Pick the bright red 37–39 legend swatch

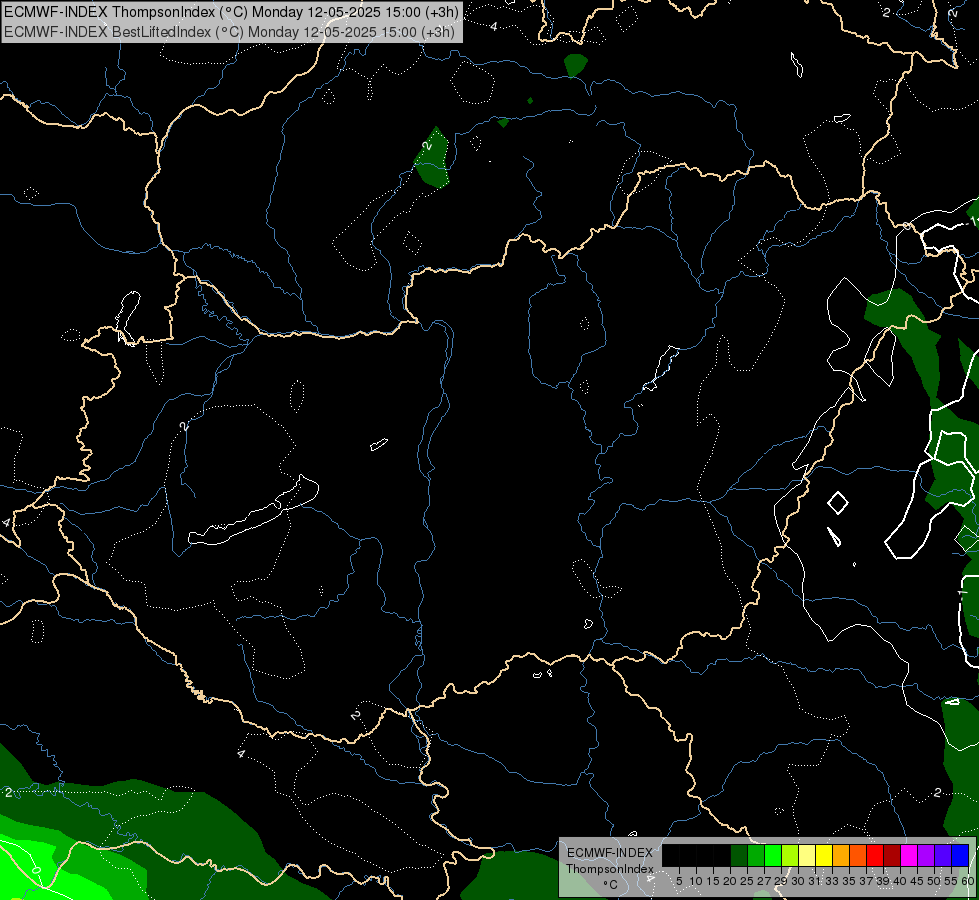tap(875, 855)
